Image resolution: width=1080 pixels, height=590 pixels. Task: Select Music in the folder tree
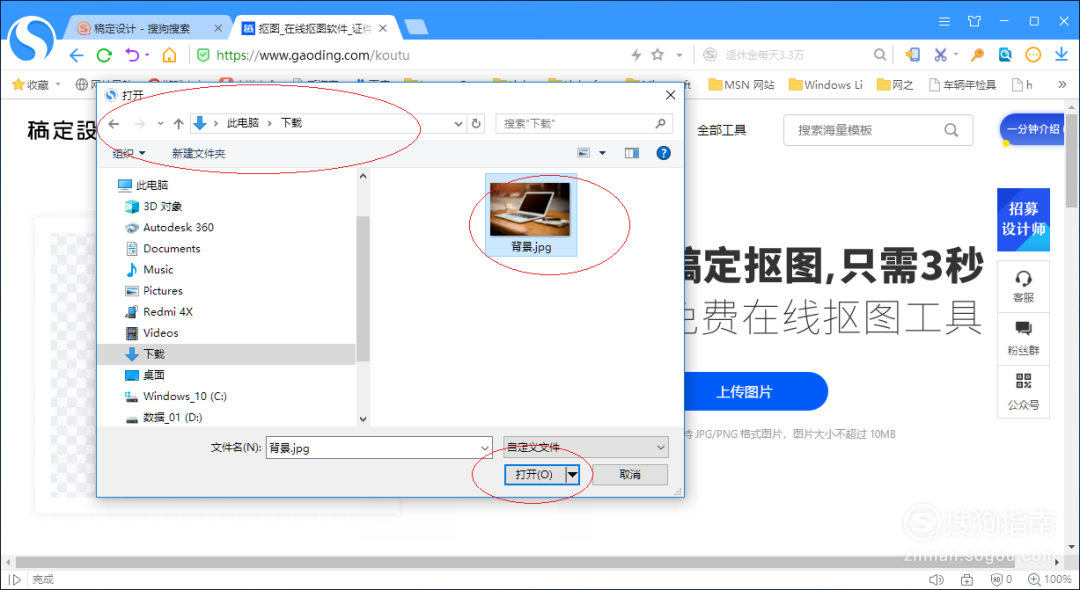point(149,270)
